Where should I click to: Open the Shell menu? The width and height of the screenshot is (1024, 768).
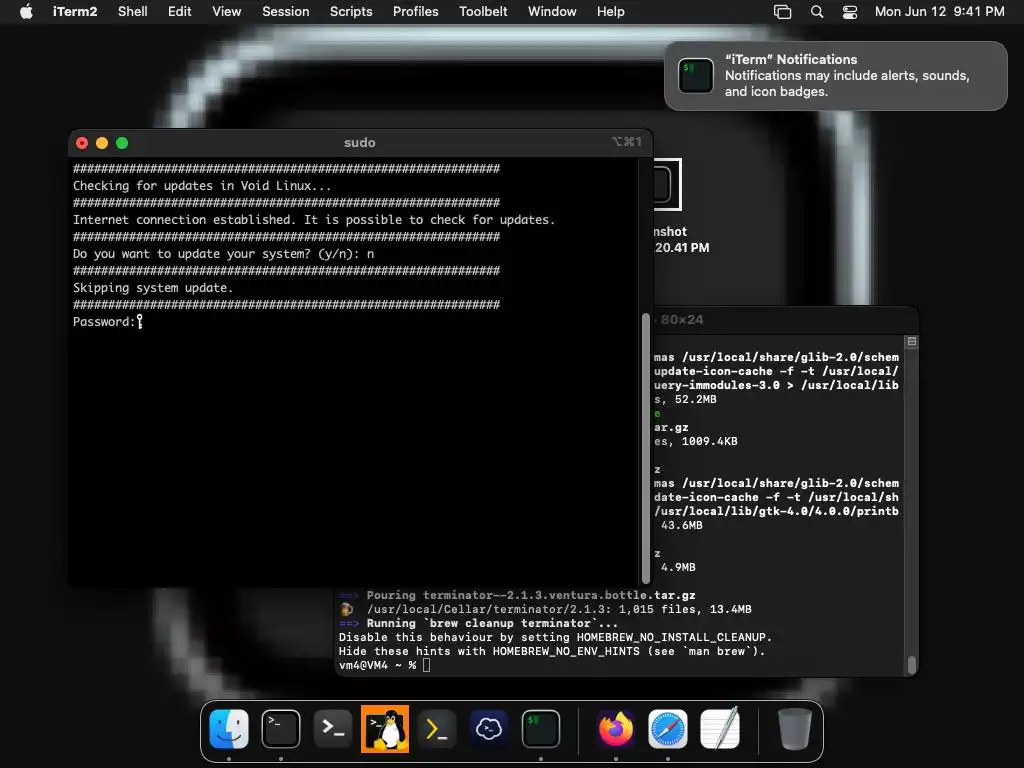pyautogui.click(x=133, y=12)
